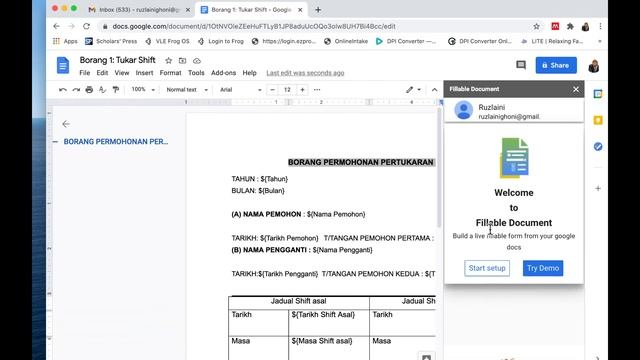Close the Inbox Gmail tab

pos(188,10)
